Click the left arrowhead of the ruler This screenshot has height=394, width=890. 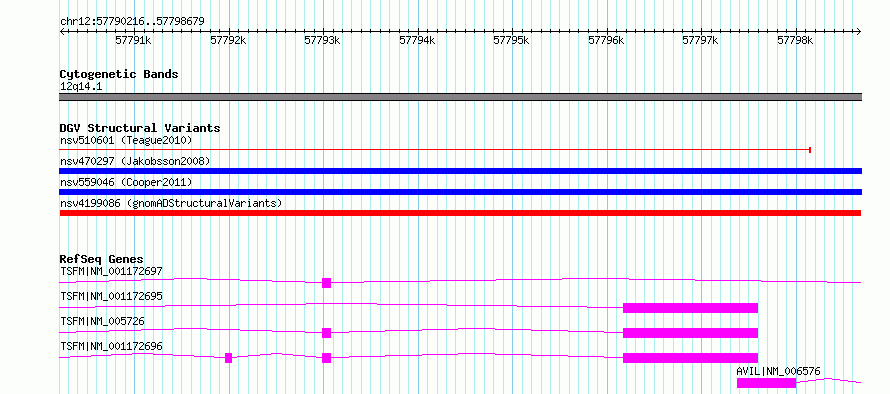(62, 32)
